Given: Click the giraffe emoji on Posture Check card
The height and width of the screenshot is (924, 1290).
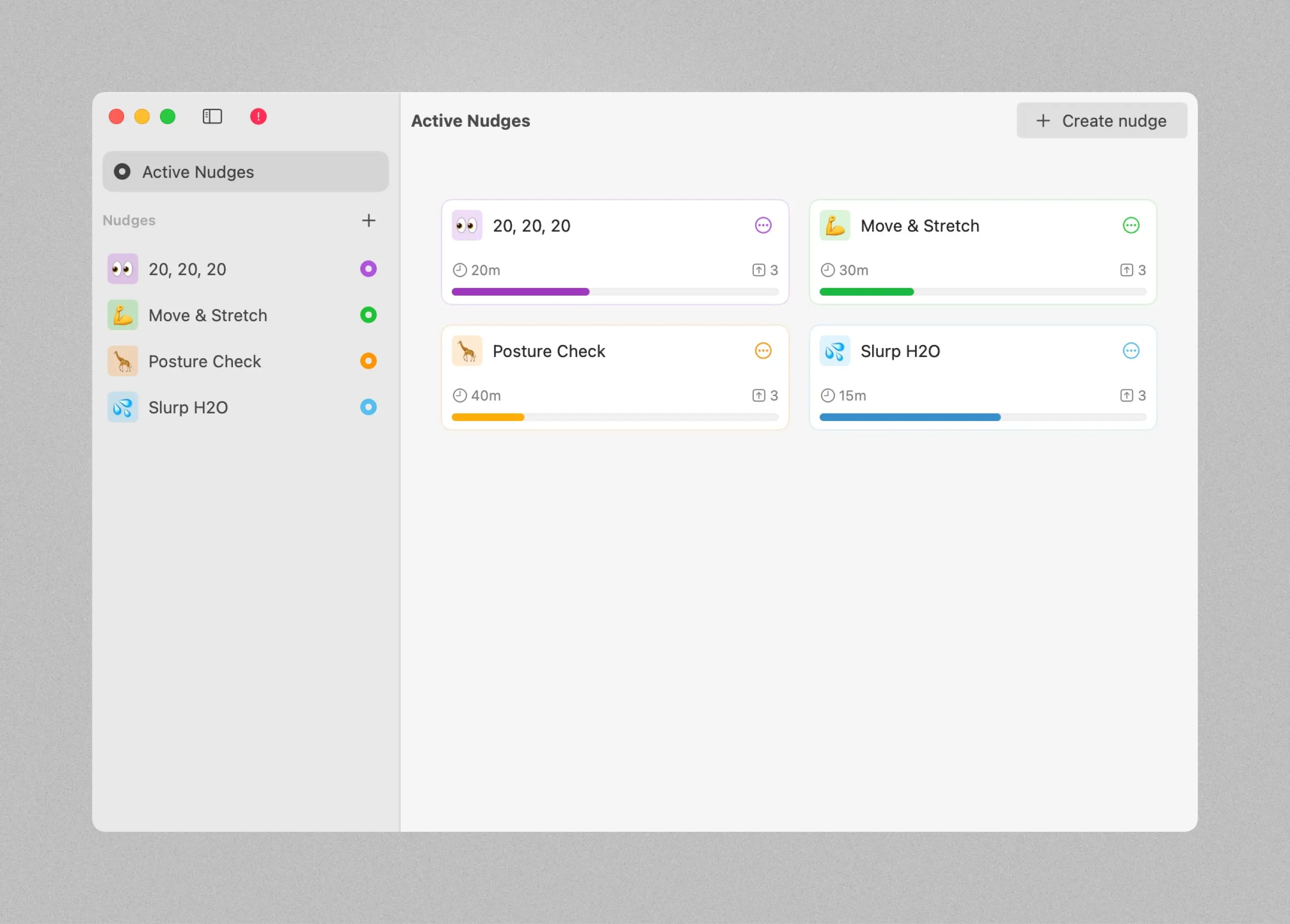Looking at the screenshot, I should [x=467, y=351].
